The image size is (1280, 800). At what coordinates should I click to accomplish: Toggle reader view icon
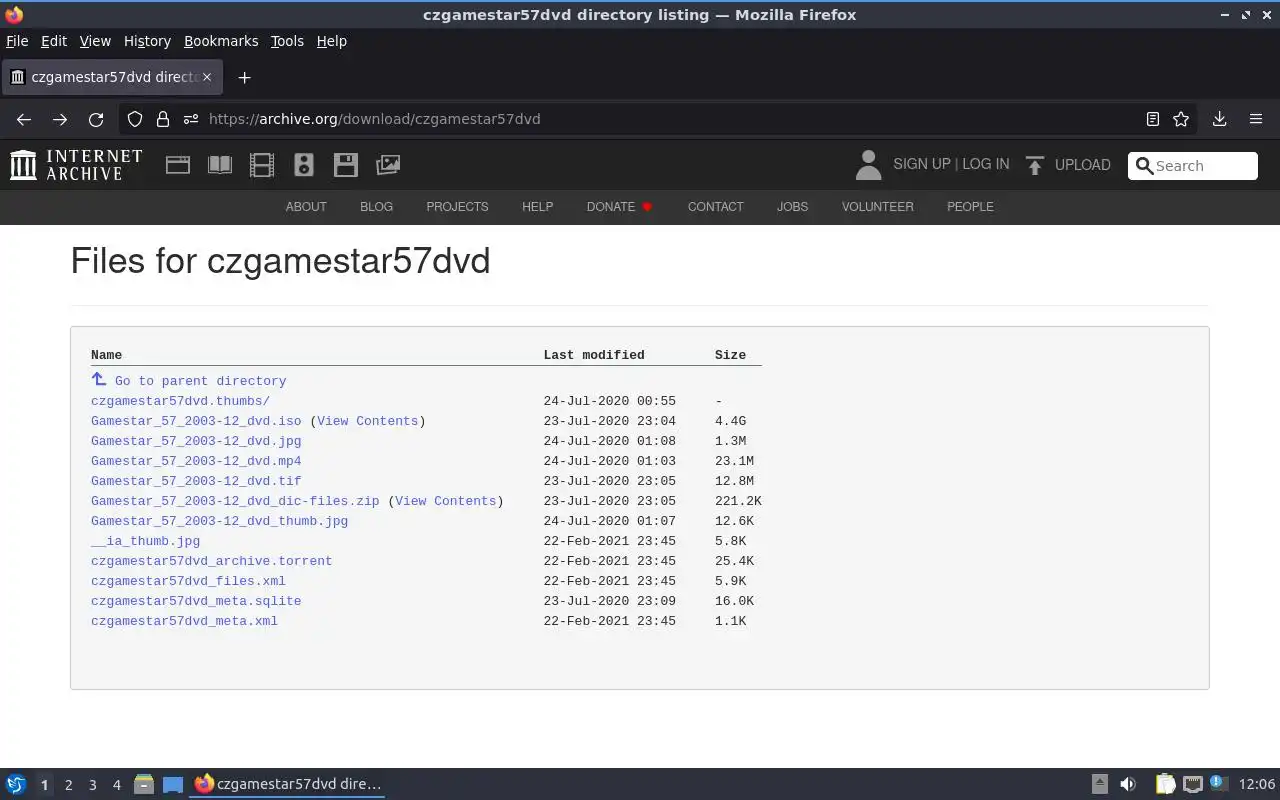coord(1153,119)
